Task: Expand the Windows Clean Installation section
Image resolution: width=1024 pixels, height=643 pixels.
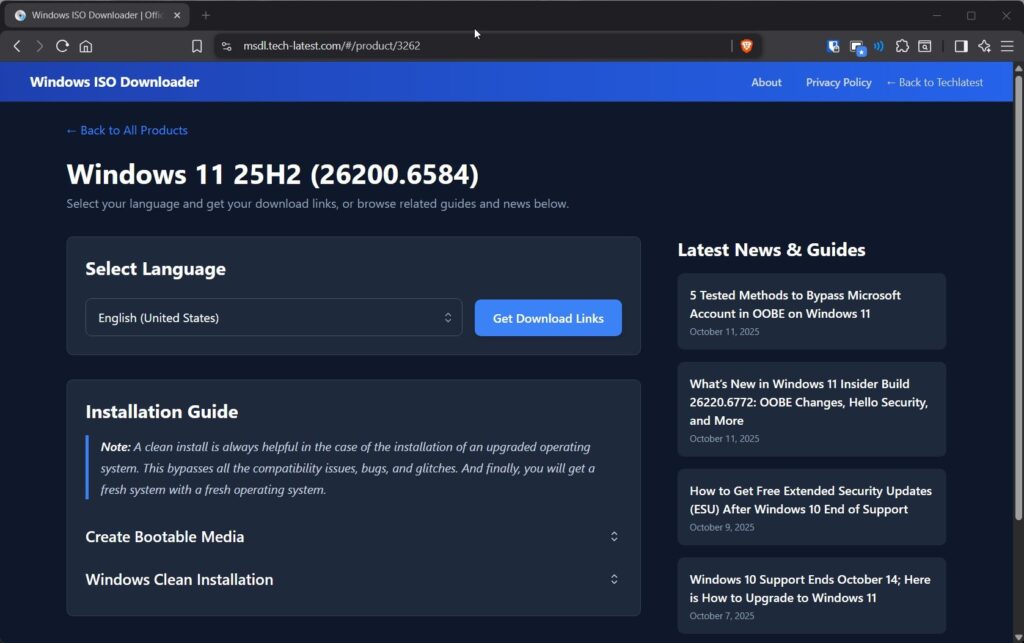Action: (353, 580)
